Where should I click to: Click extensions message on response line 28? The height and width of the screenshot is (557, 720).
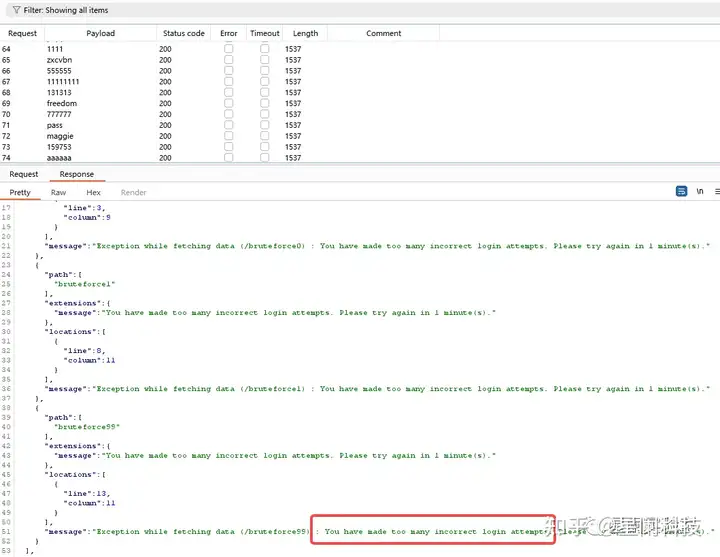pos(275,312)
